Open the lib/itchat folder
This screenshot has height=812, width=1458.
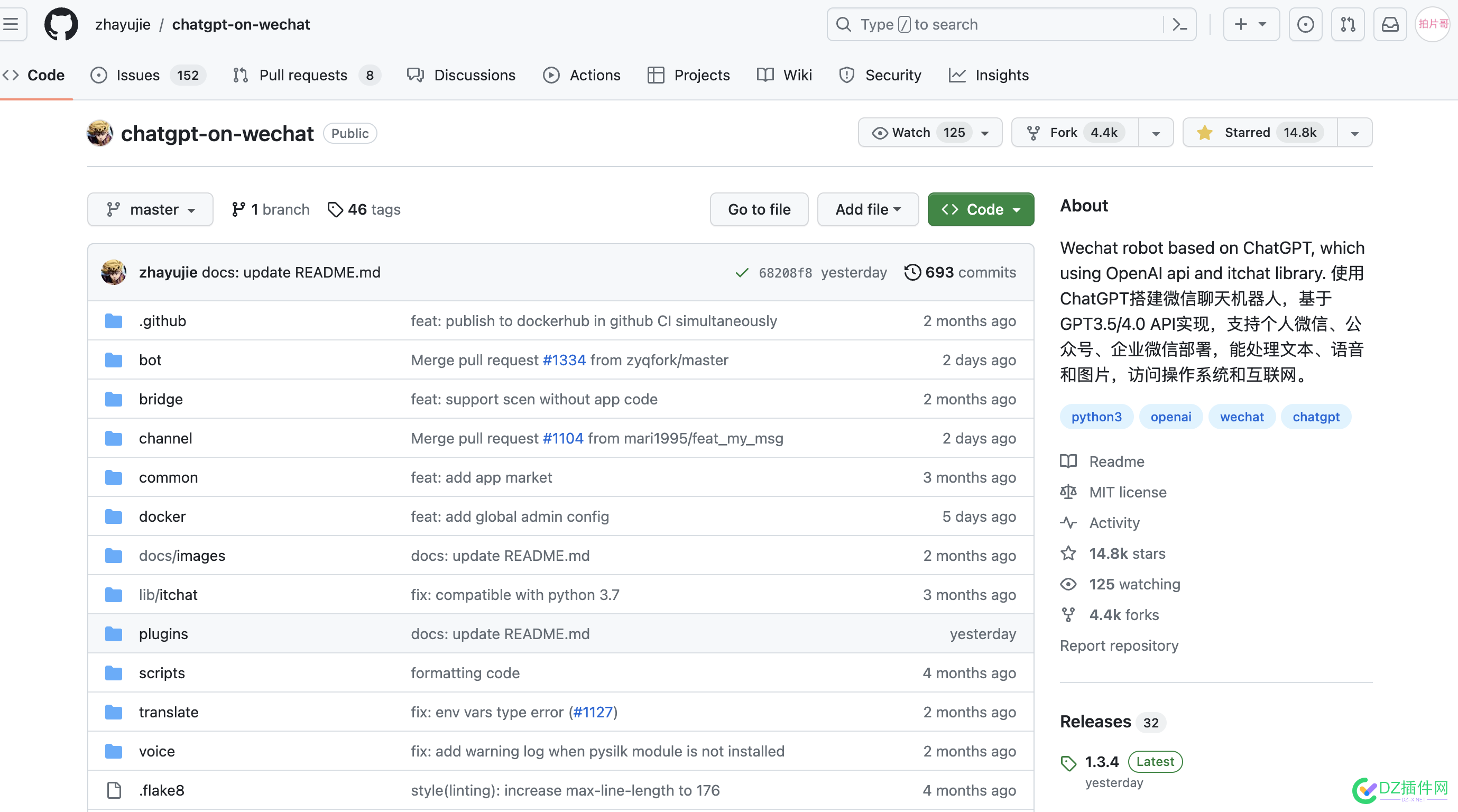point(168,595)
